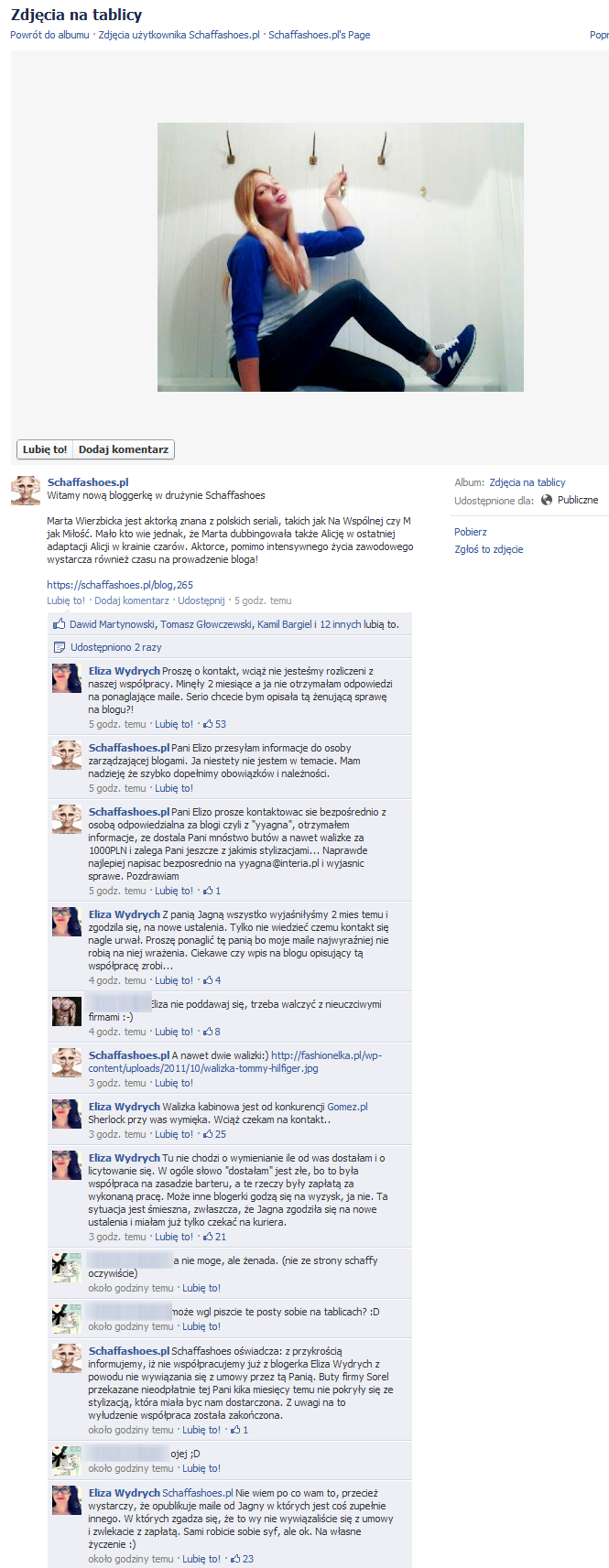The image size is (609, 1568).
Task: Report photo via Zgłoś to zdjęcie
Action: tap(489, 549)
